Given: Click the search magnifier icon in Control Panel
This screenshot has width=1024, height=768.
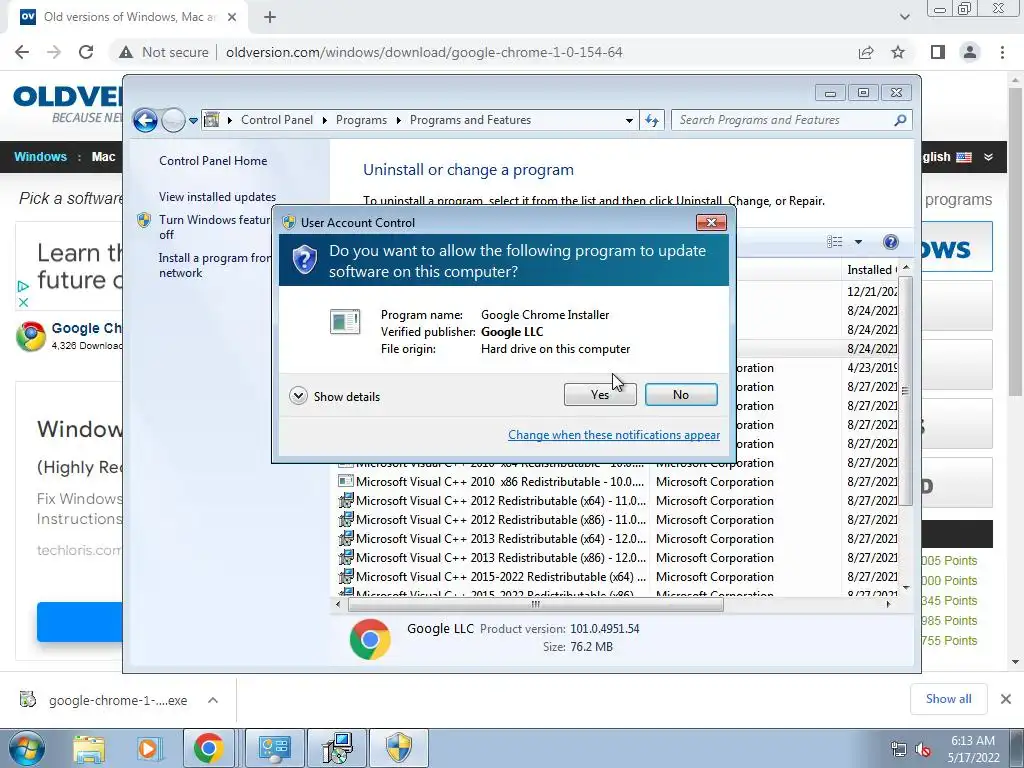Looking at the screenshot, I should point(900,120).
